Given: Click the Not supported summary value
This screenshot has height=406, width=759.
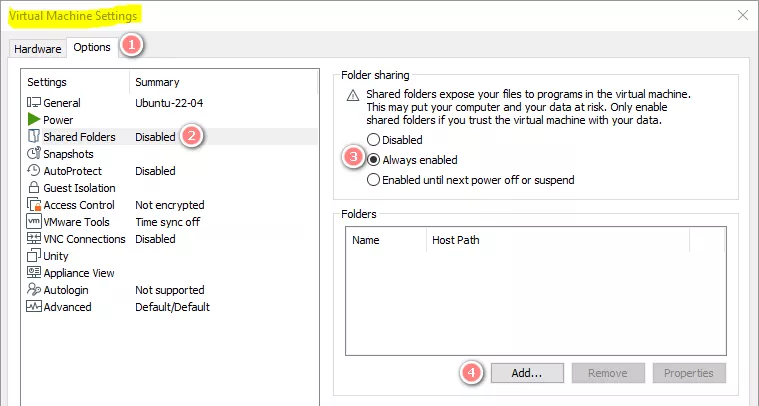Looking at the screenshot, I should [169, 290].
